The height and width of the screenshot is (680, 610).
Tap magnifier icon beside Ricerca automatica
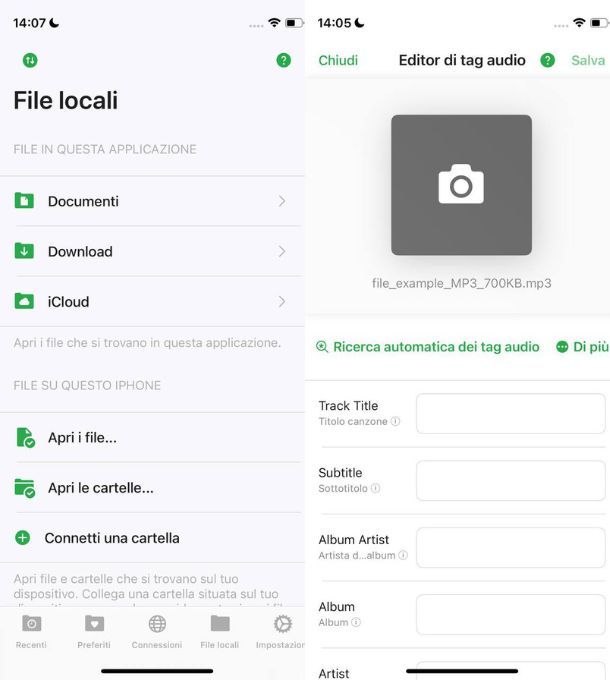point(322,347)
